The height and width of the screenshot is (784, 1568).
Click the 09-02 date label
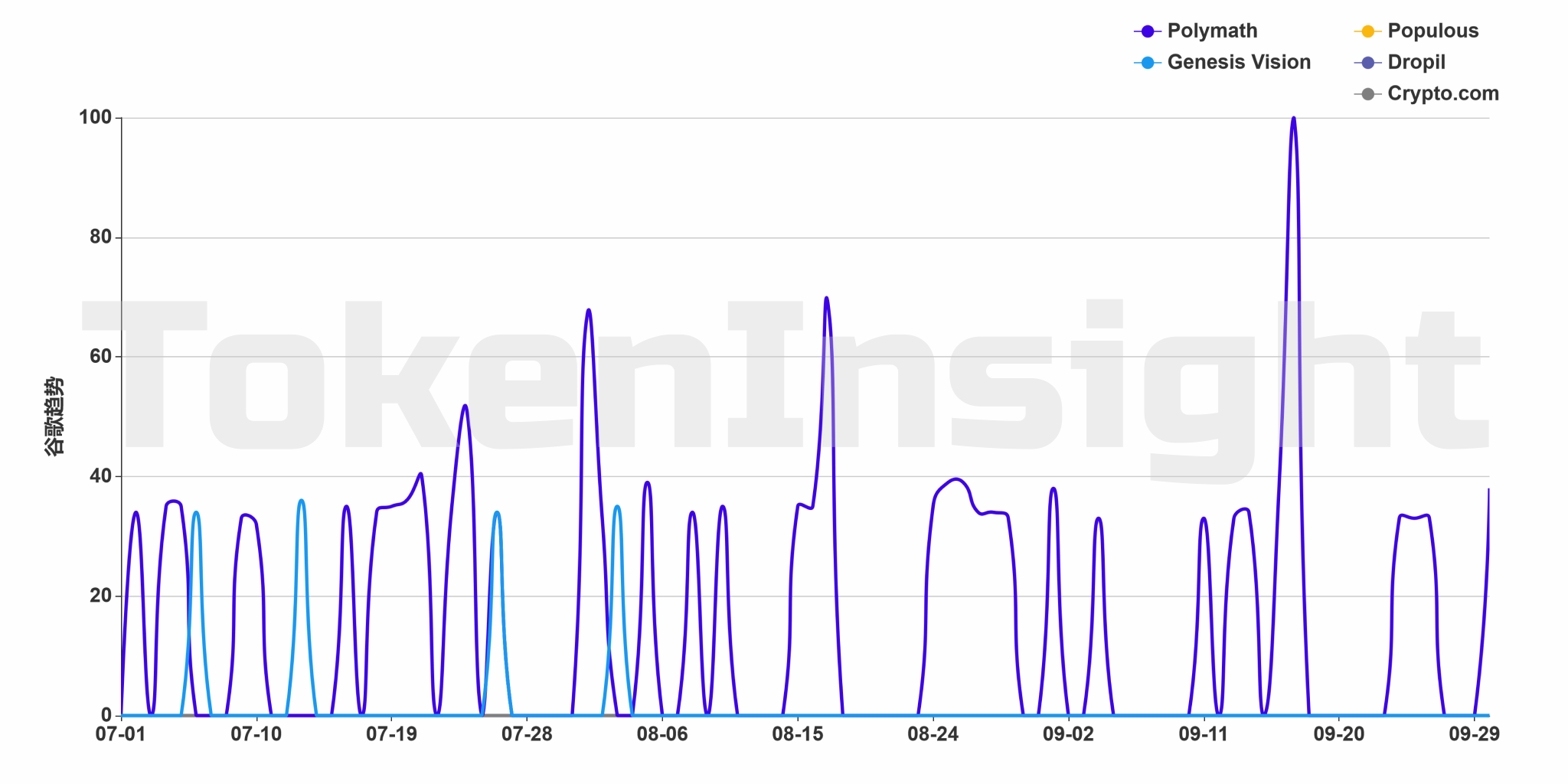click(1068, 734)
